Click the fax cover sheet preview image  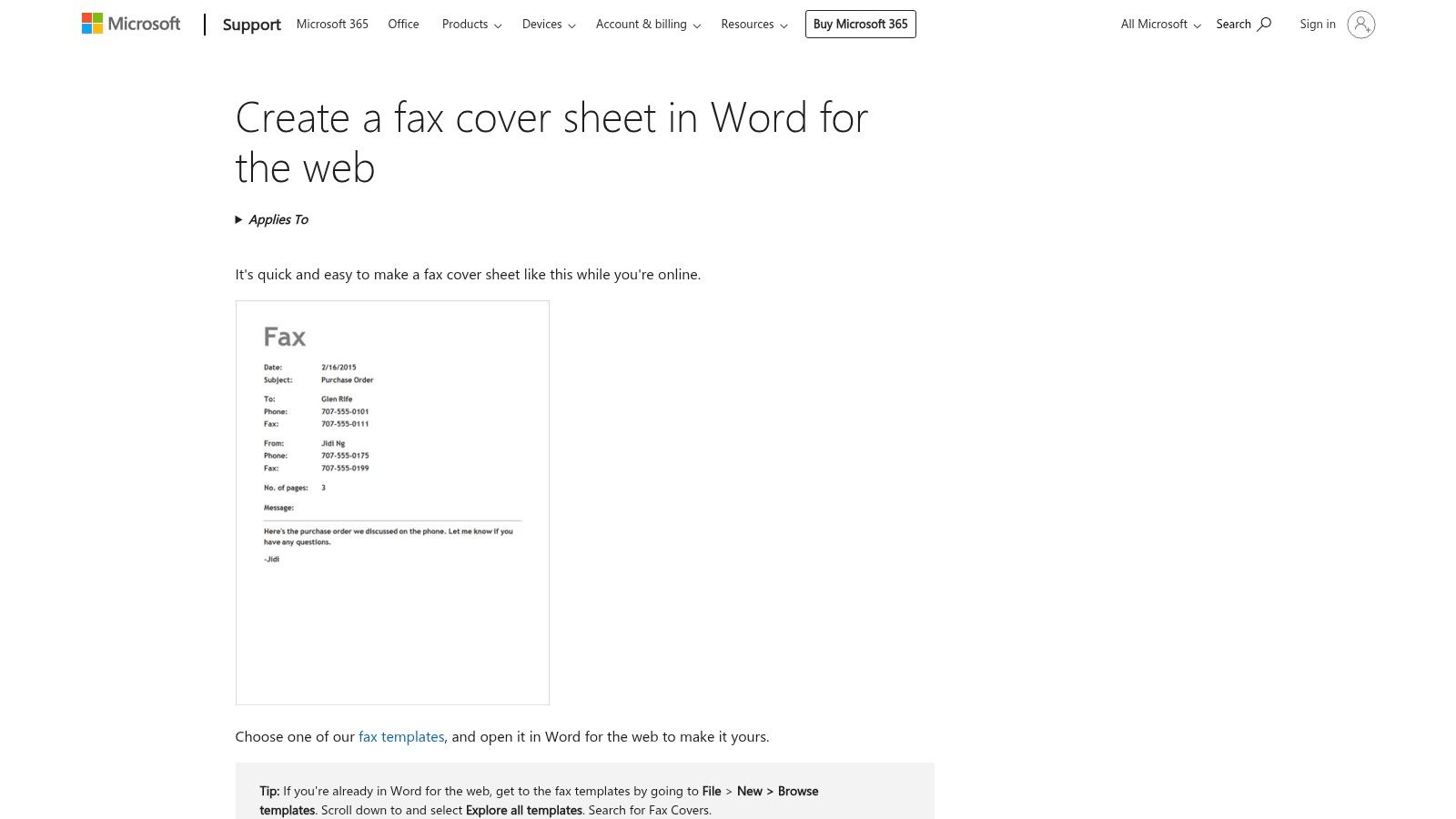tap(392, 501)
